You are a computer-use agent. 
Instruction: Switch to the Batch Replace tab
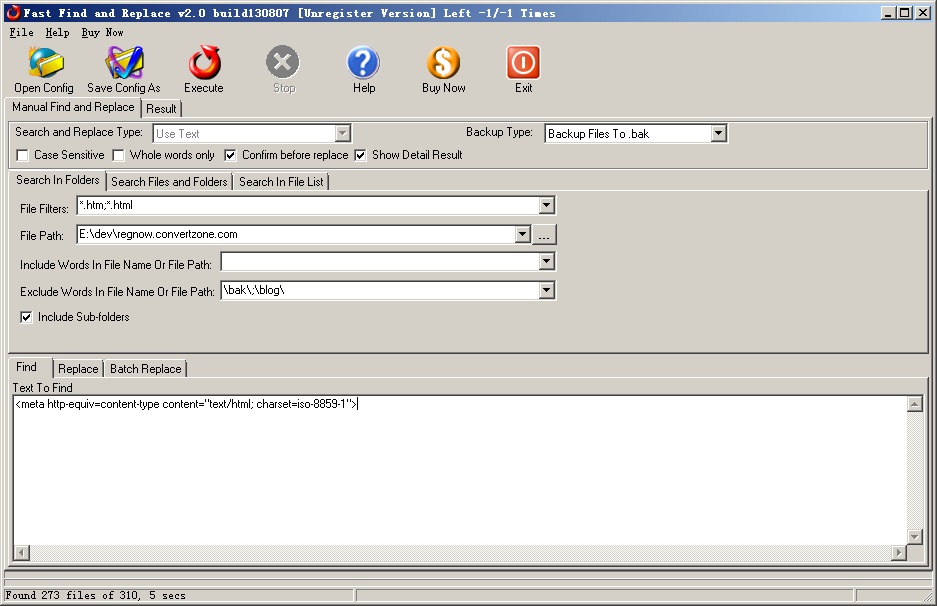coord(146,369)
